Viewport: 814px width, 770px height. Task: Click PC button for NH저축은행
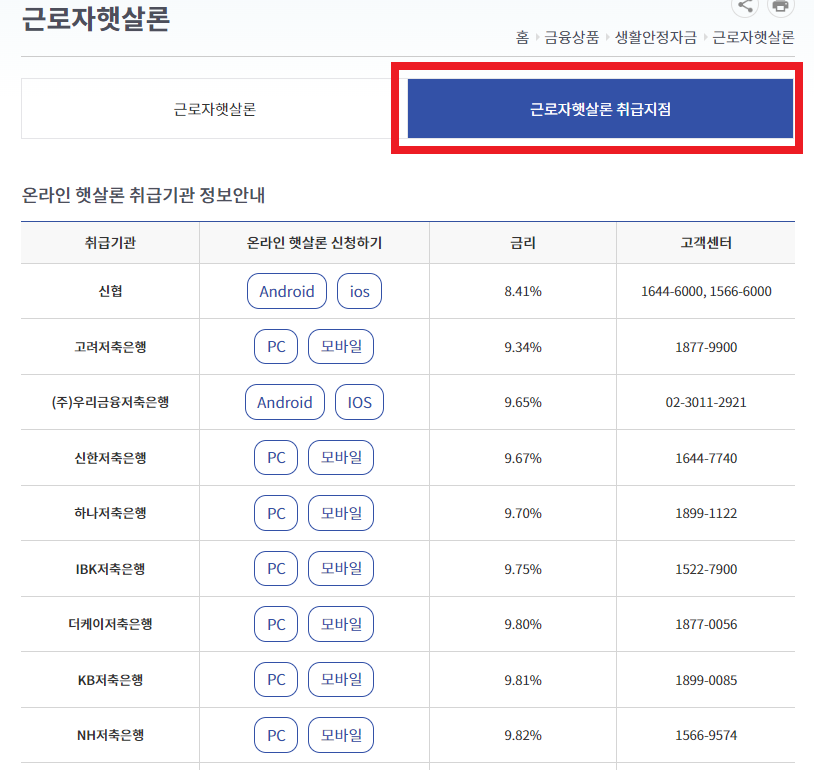coord(276,735)
